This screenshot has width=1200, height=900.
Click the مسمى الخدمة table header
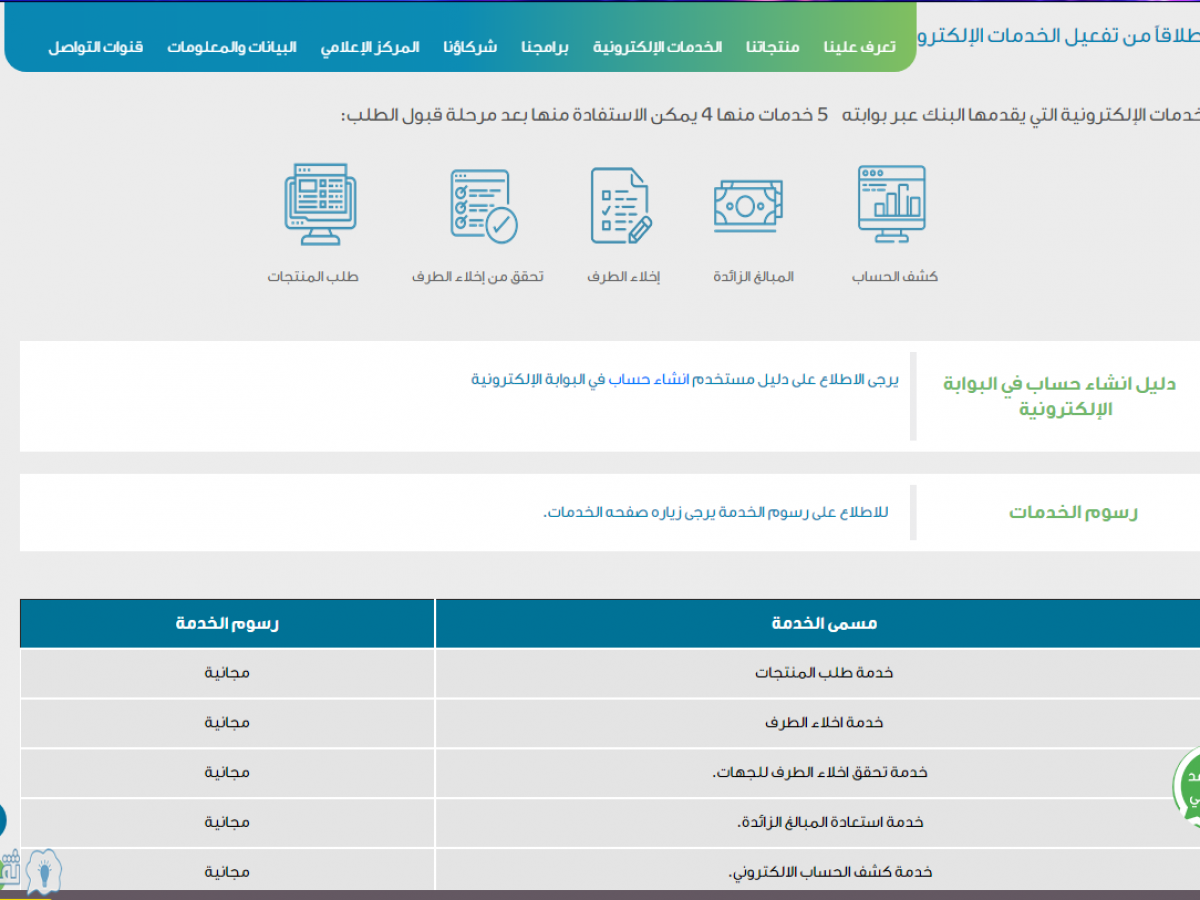[x=824, y=623]
